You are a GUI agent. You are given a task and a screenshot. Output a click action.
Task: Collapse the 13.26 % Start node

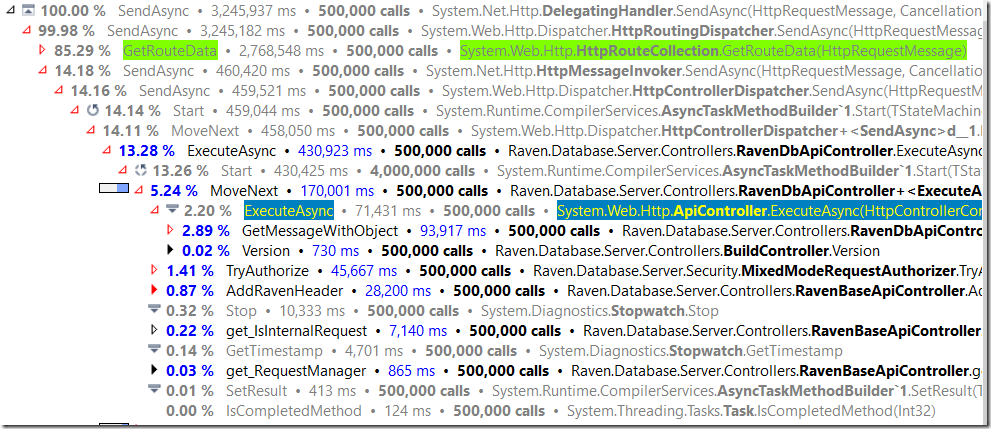tap(123, 171)
